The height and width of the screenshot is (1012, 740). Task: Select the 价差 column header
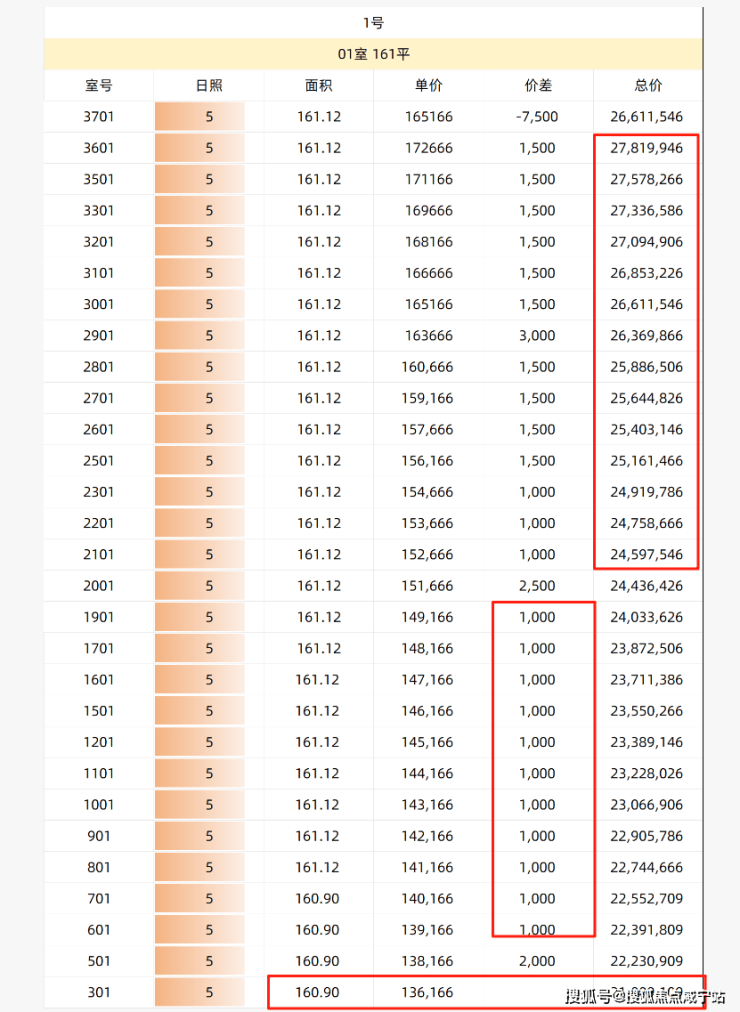point(538,86)
